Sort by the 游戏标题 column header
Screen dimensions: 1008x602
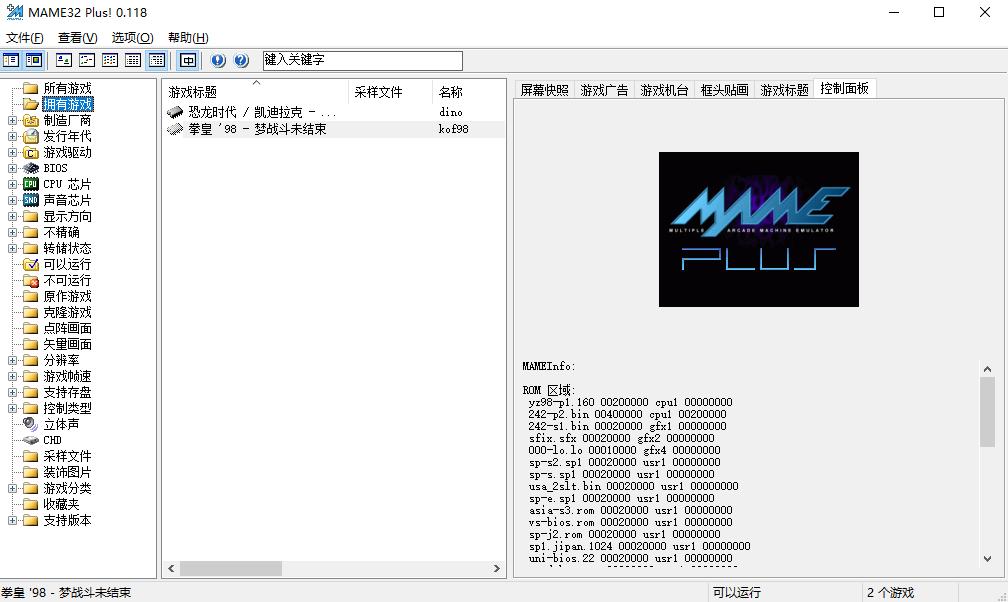click(x=255, y=92)
